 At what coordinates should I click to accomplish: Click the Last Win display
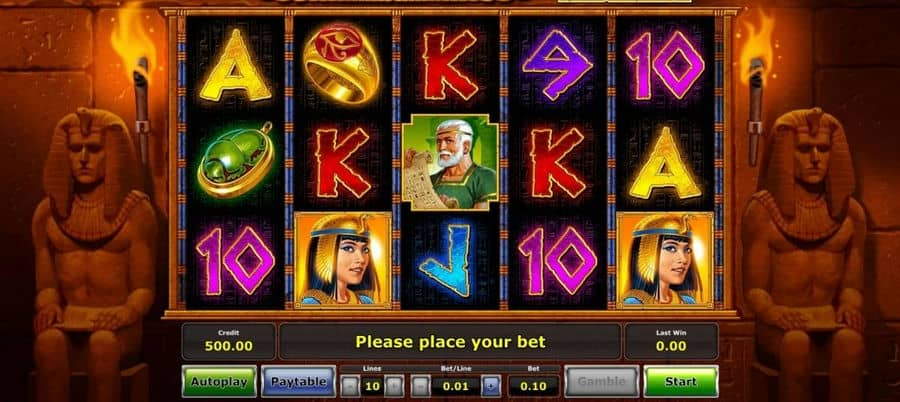[671, 341]
